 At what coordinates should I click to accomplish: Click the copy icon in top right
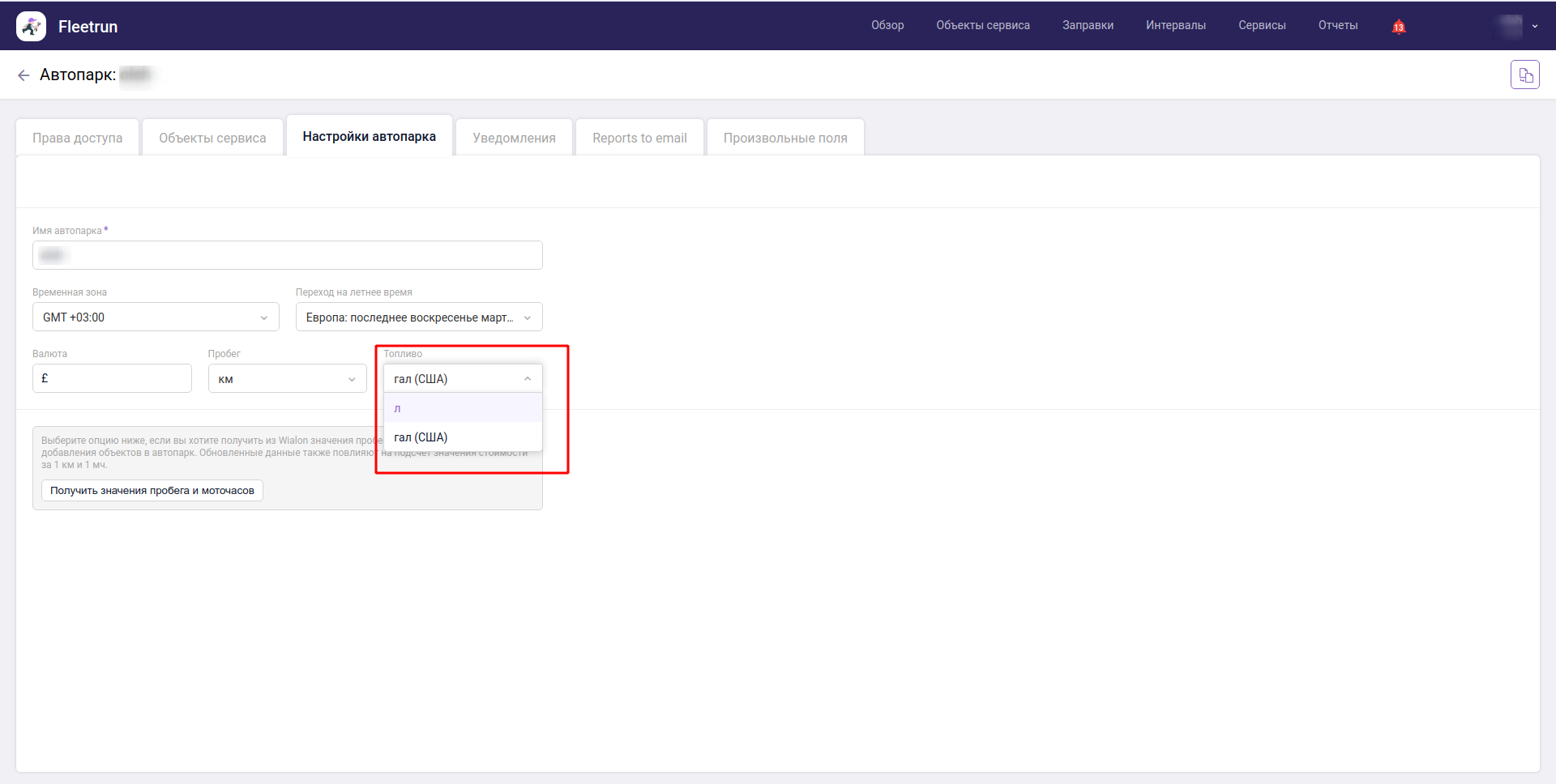point(1524,75)
